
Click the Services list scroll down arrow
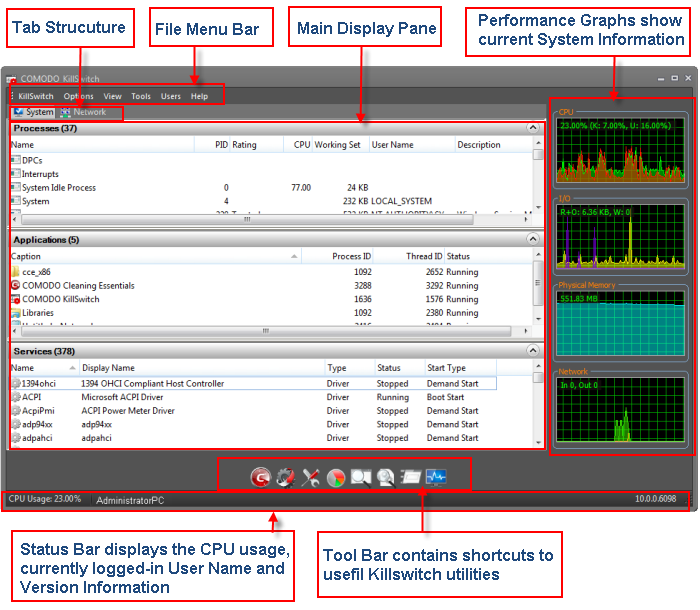click(x=538, y=443)
